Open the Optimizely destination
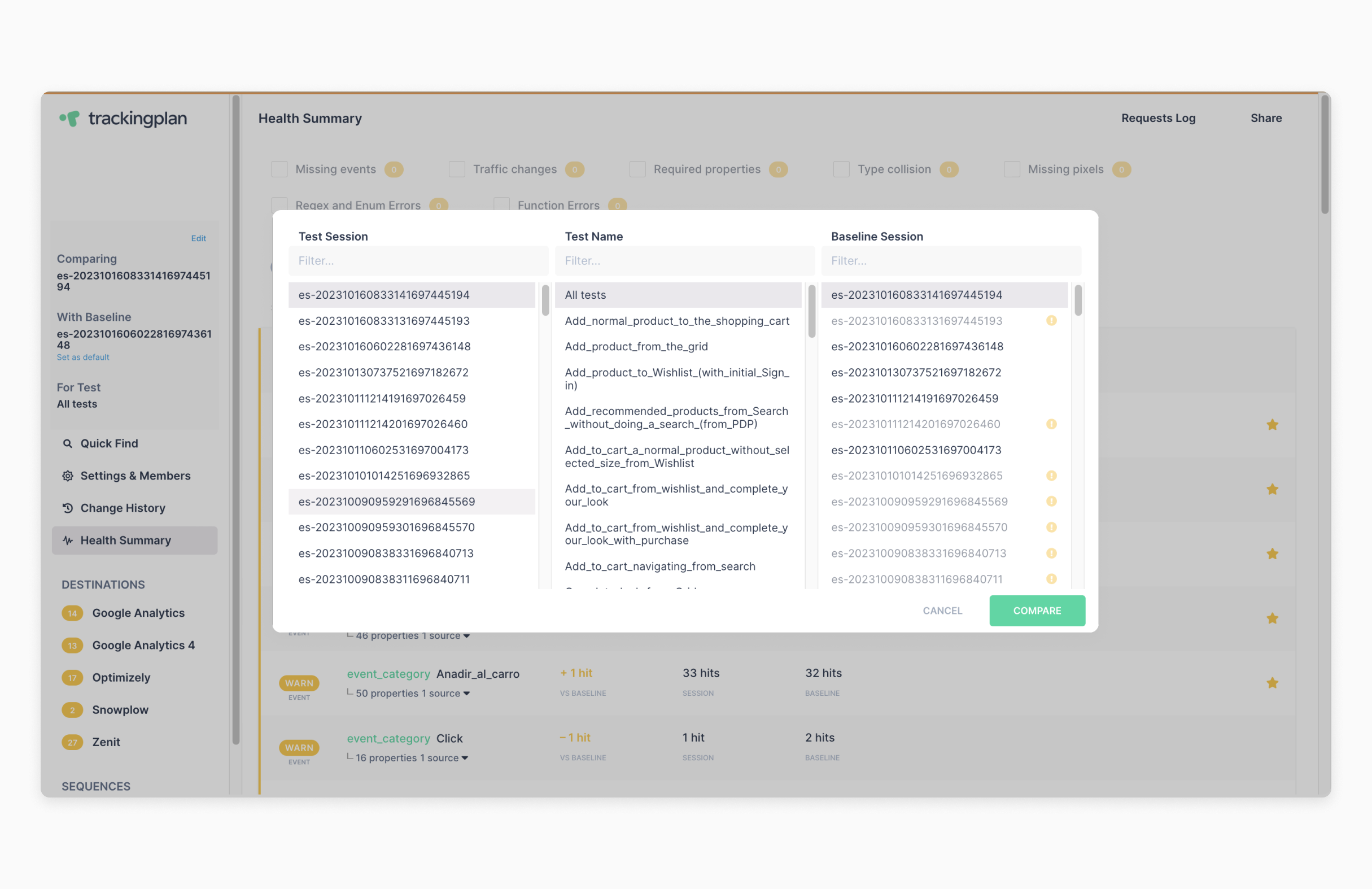 (121, 677)
